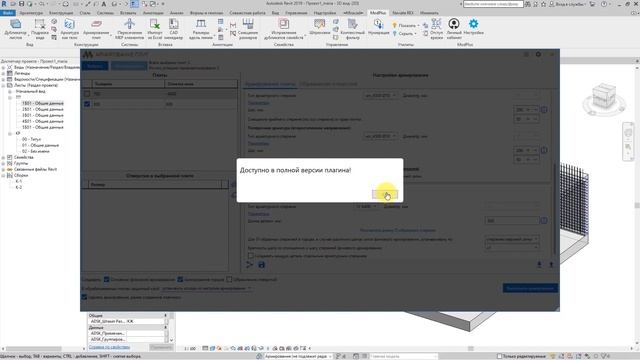Viewport: 640px width, 360px height.
Task: Open the CAD менеджер tool
Action: [173, 29]
